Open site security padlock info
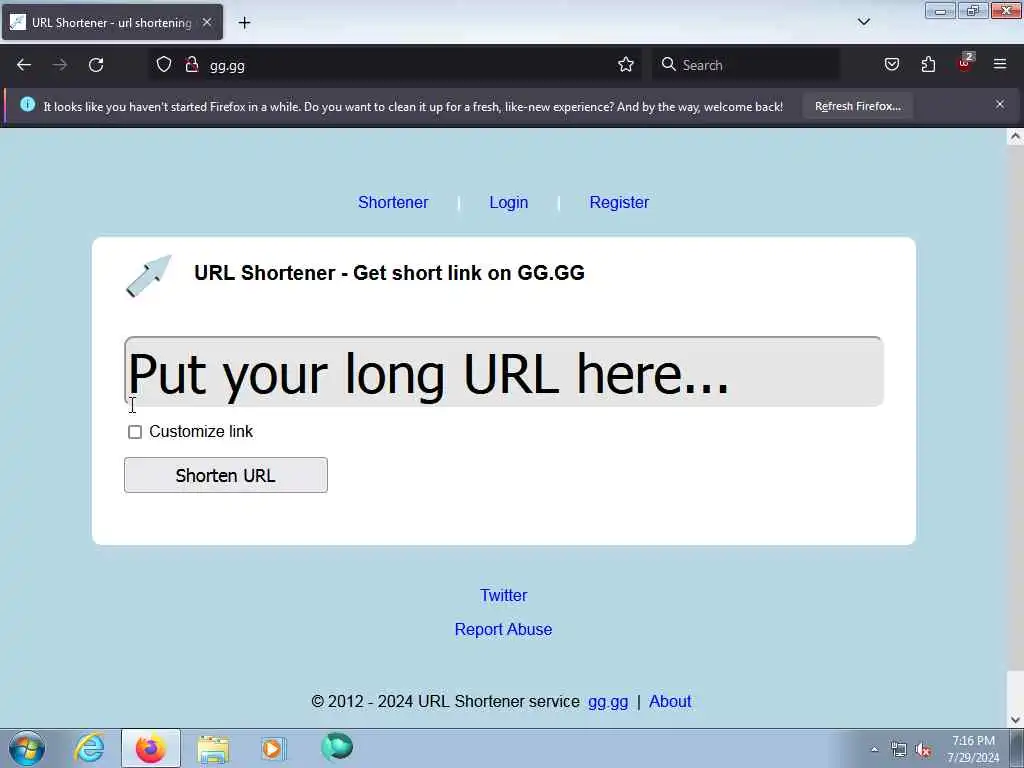1024x768 pixels. (191, 65)
